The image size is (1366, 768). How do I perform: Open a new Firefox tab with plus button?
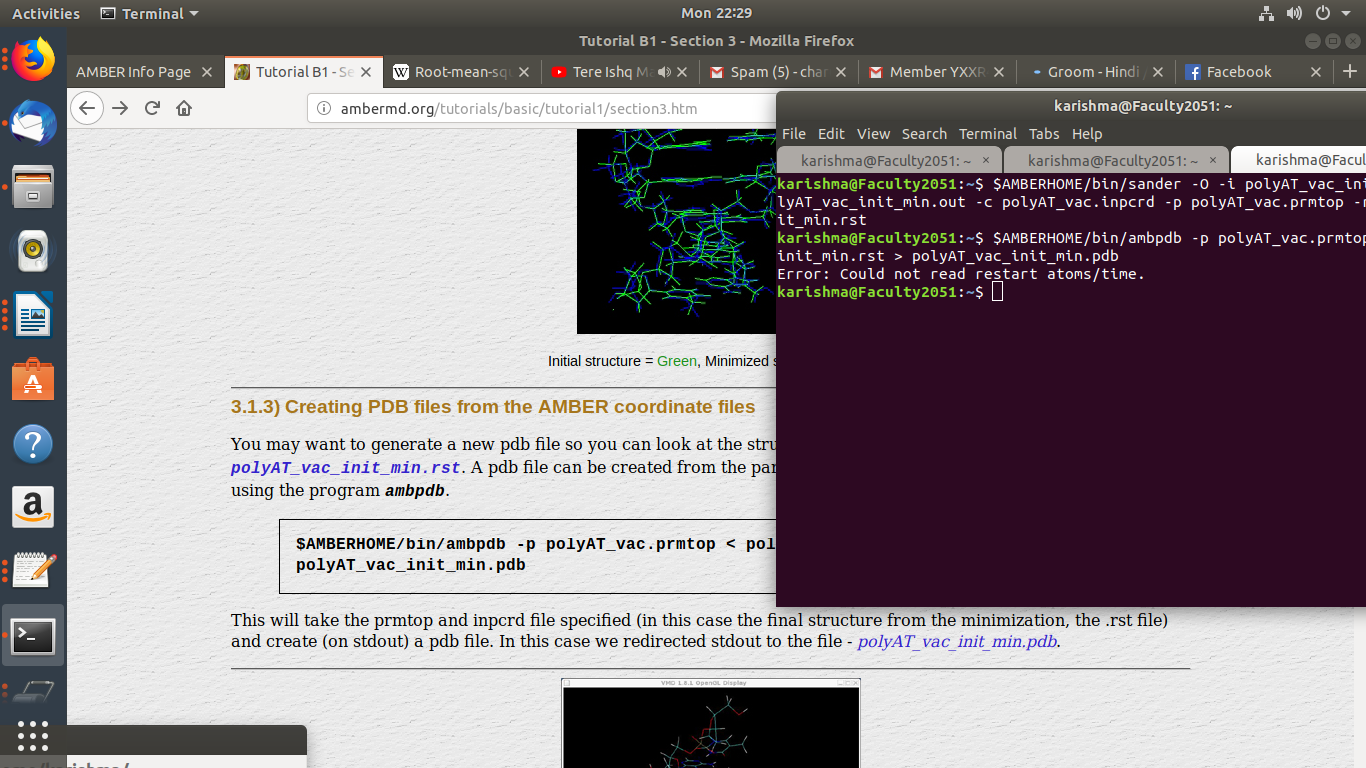(1349, 72)
